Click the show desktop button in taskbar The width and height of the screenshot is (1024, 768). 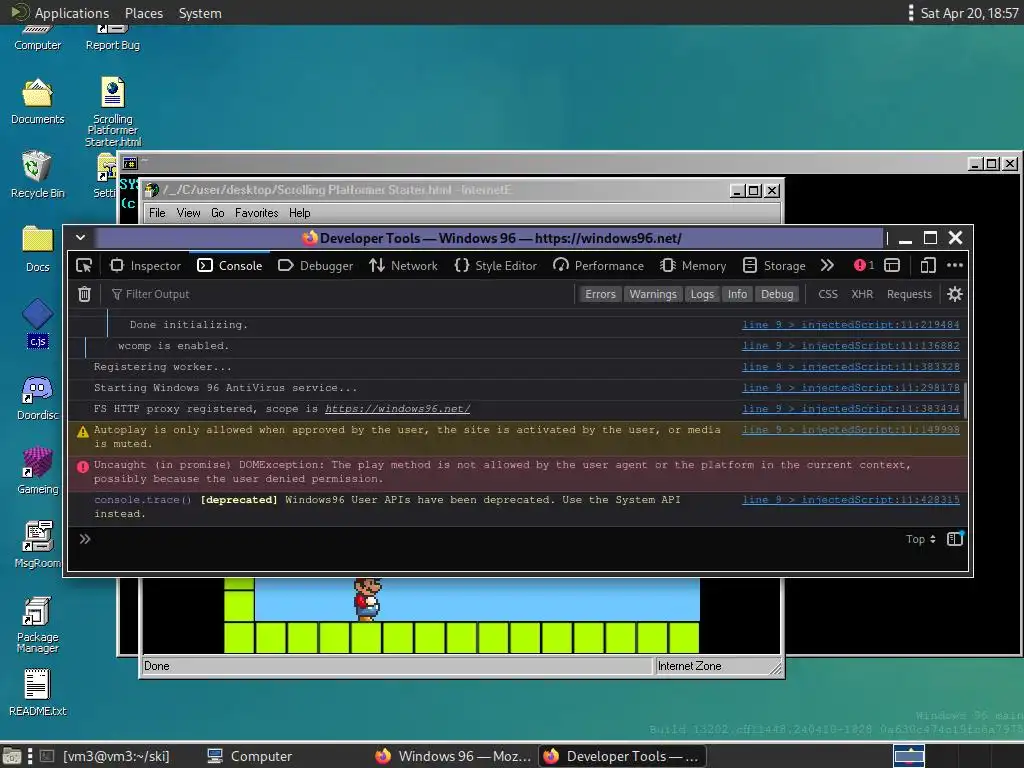(x=12, y=756)
